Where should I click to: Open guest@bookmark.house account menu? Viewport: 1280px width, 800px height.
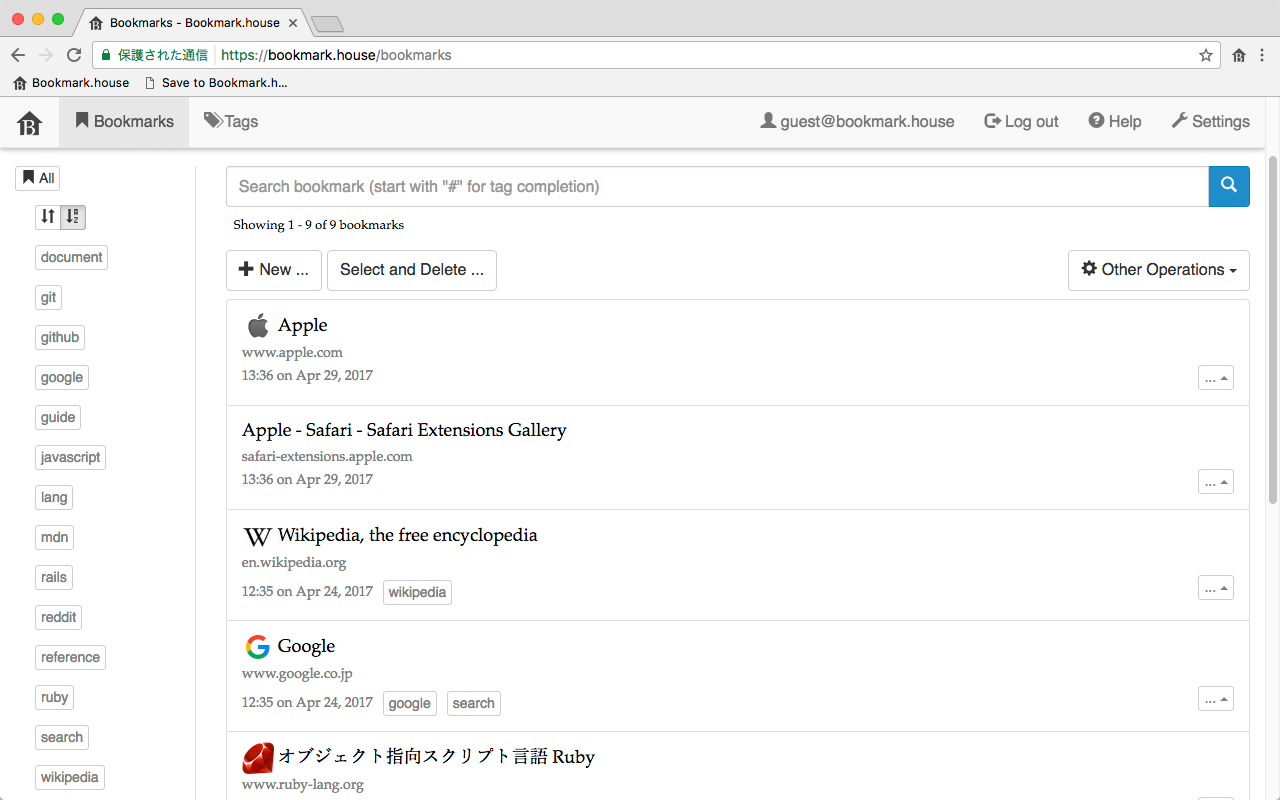[857, 122]
